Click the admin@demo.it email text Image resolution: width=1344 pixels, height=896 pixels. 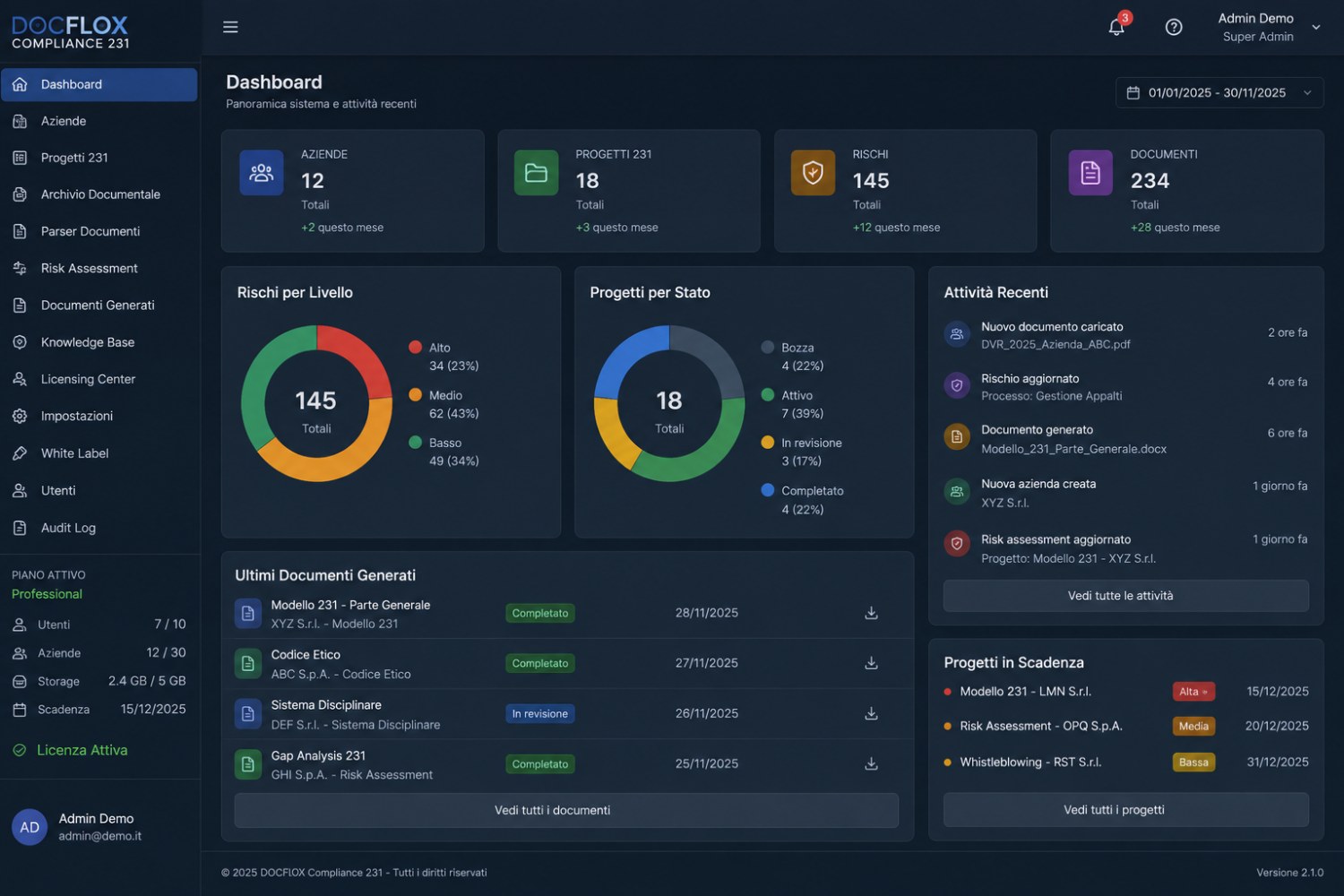[x=100, y=836]
